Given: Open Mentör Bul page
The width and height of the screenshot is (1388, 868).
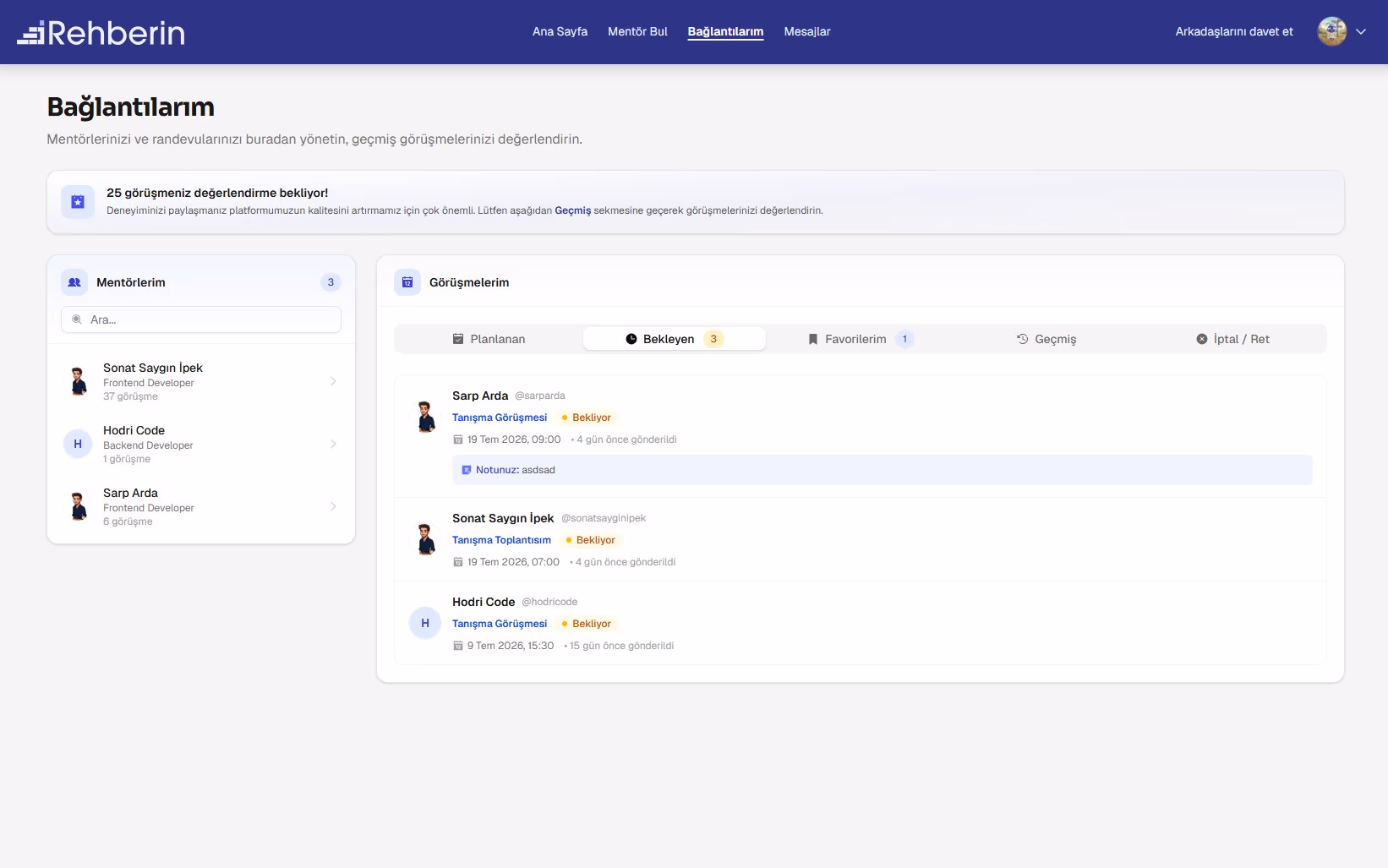Looking at the screenshot, I should (x=637, y=31).
